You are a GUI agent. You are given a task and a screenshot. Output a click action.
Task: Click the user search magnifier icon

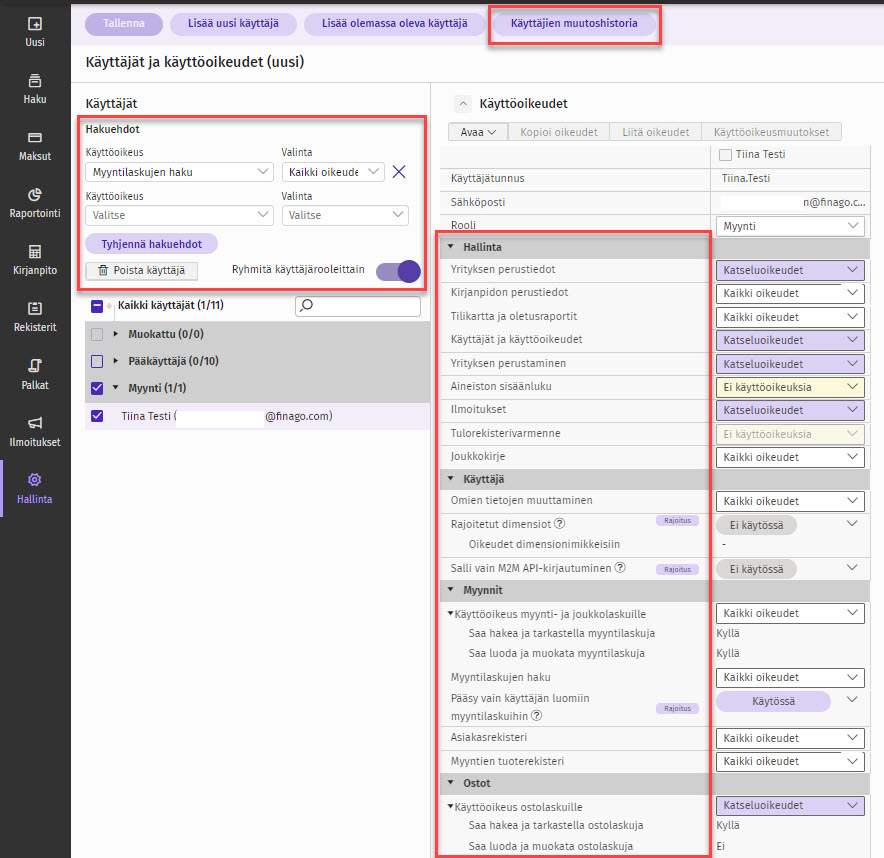307,306
